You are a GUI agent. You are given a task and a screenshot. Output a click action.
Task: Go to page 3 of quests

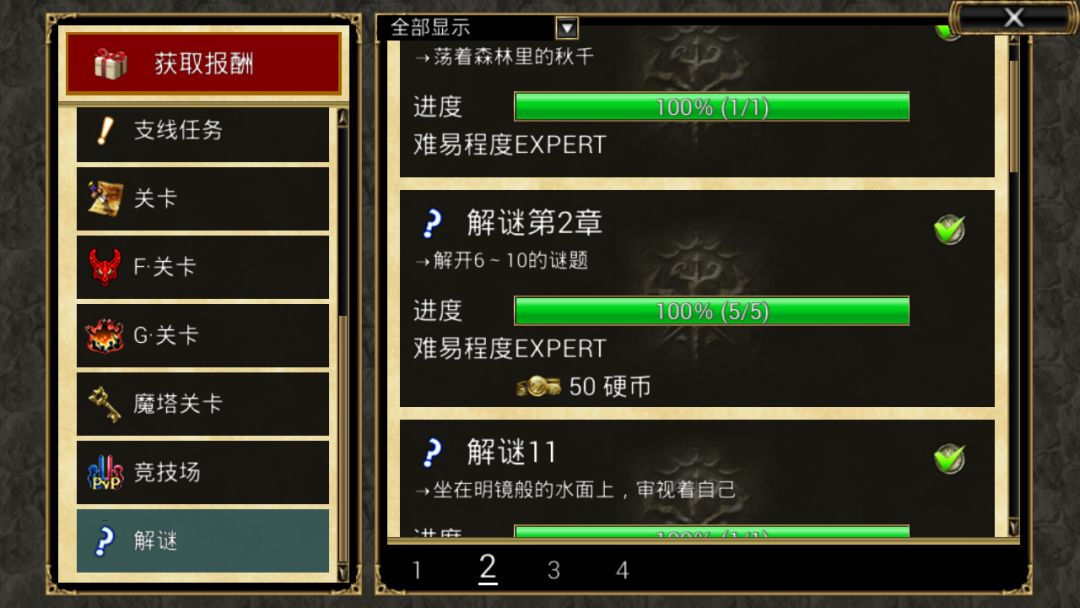pos(554,570)
